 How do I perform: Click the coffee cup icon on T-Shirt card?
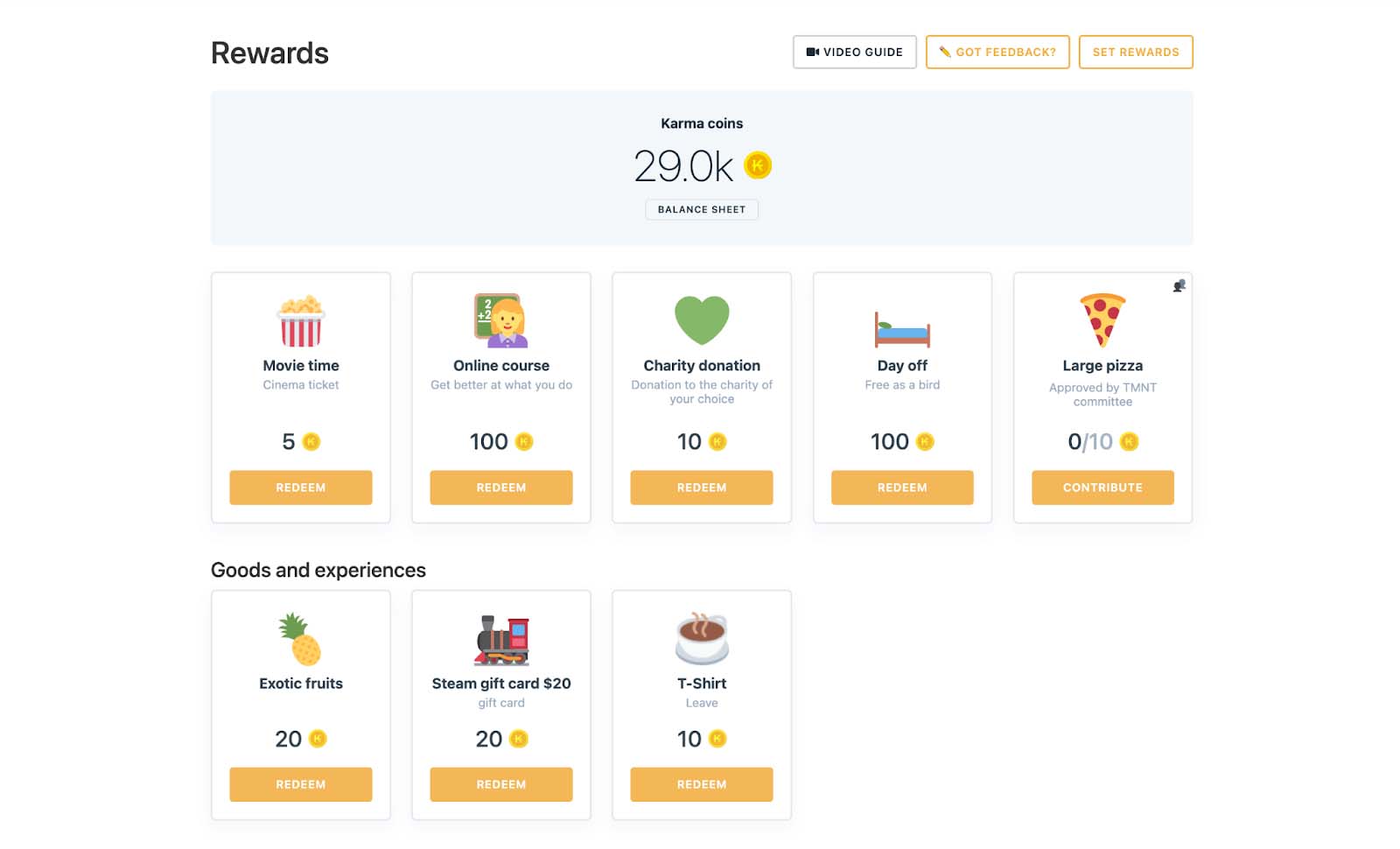pos(701,639)
